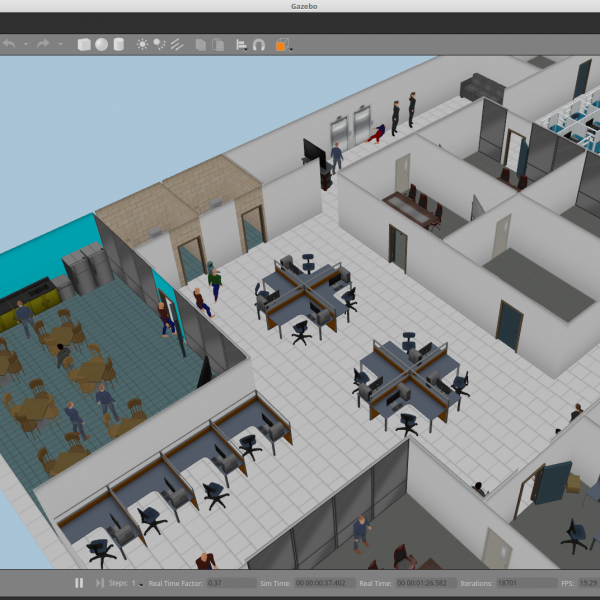Open the undo history dropdown arrow

point(26,45)
